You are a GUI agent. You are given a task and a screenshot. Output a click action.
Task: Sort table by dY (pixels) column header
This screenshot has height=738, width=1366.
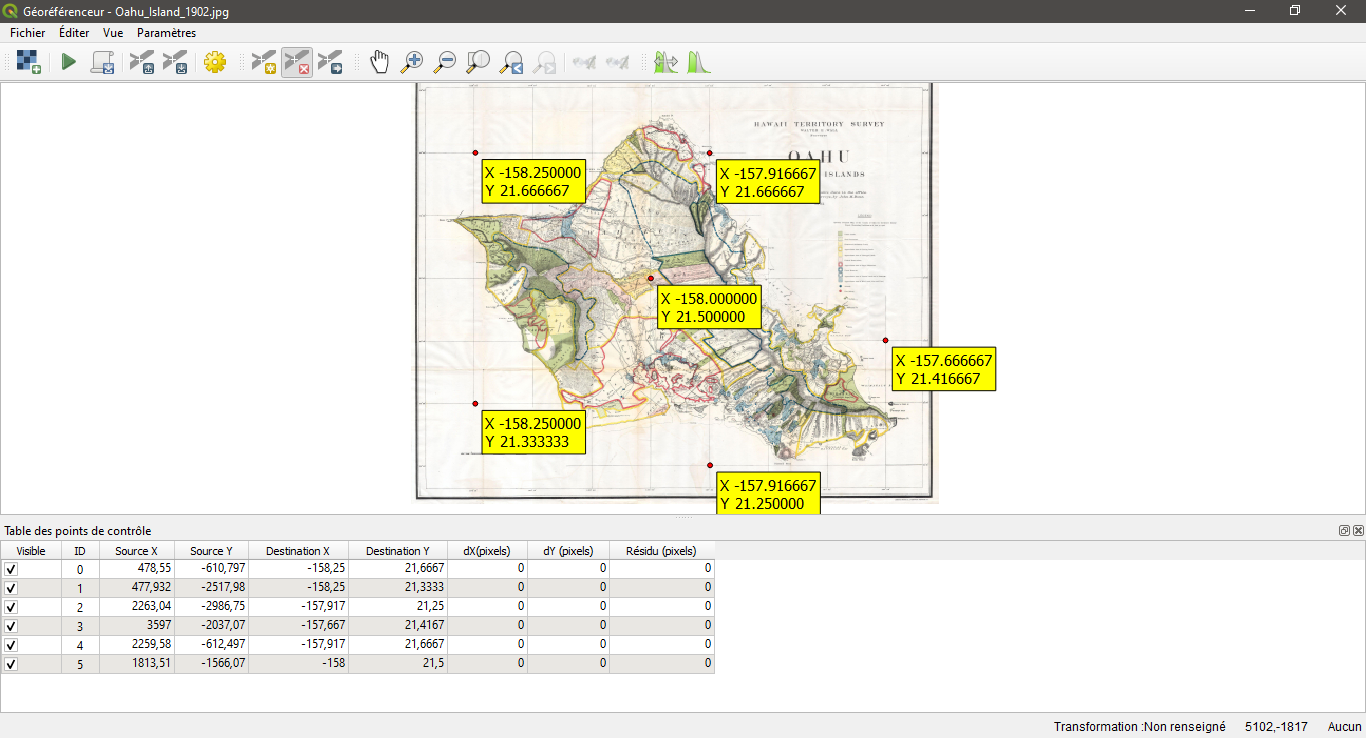pos(568,551)
